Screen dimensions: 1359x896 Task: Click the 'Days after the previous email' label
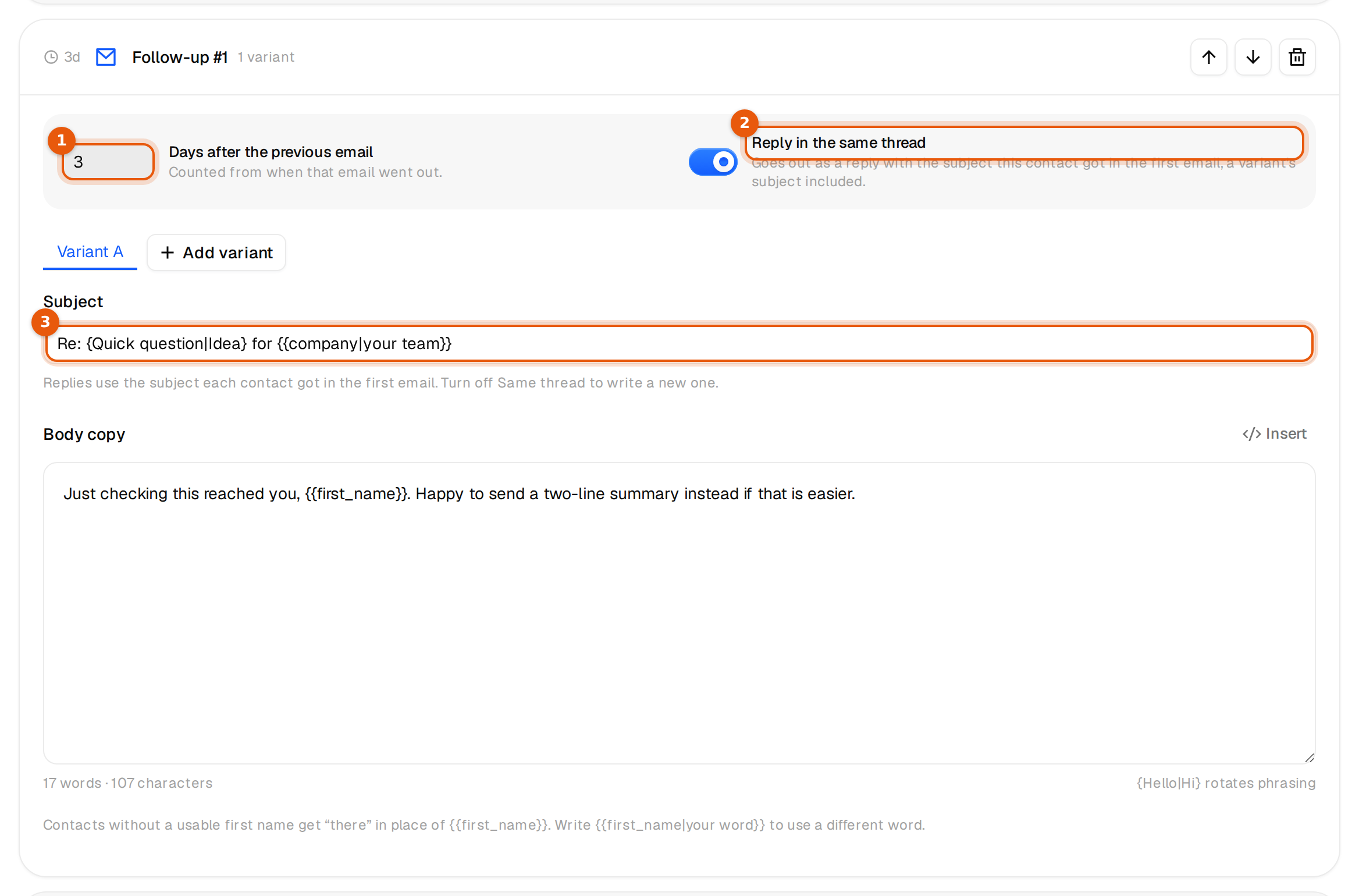(271, 152)
